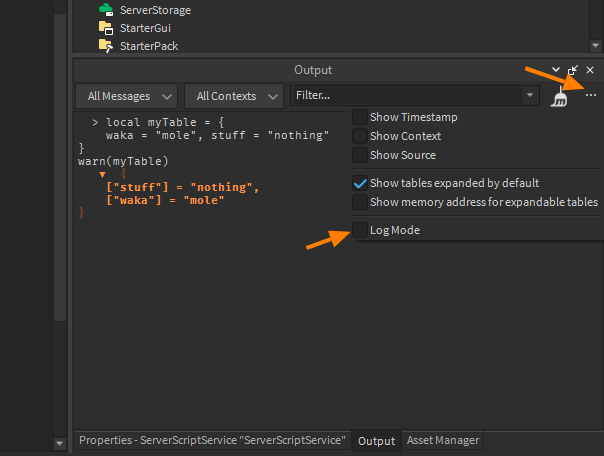Check Show memory address for expandable tables
Screen dimensions: 604x456
[x=360, y=202]
